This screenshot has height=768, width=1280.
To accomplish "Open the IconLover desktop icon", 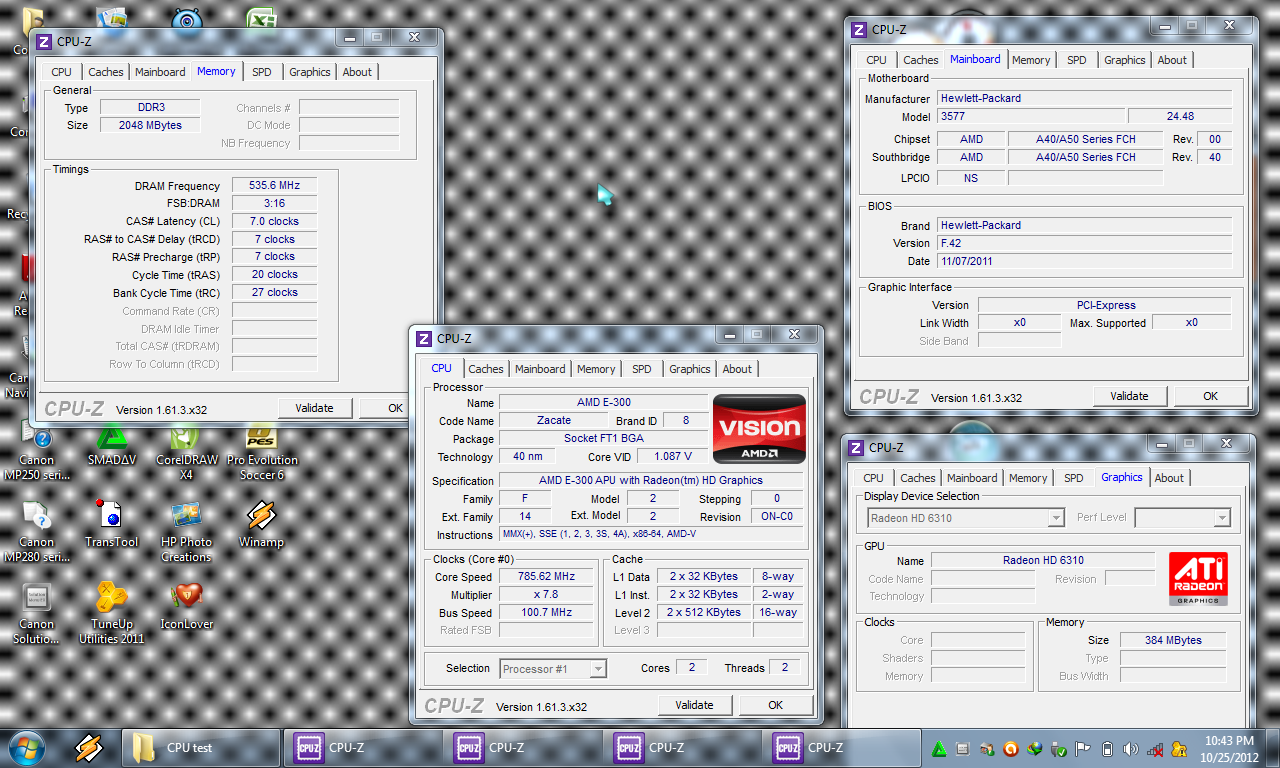I will pos(186,606).
